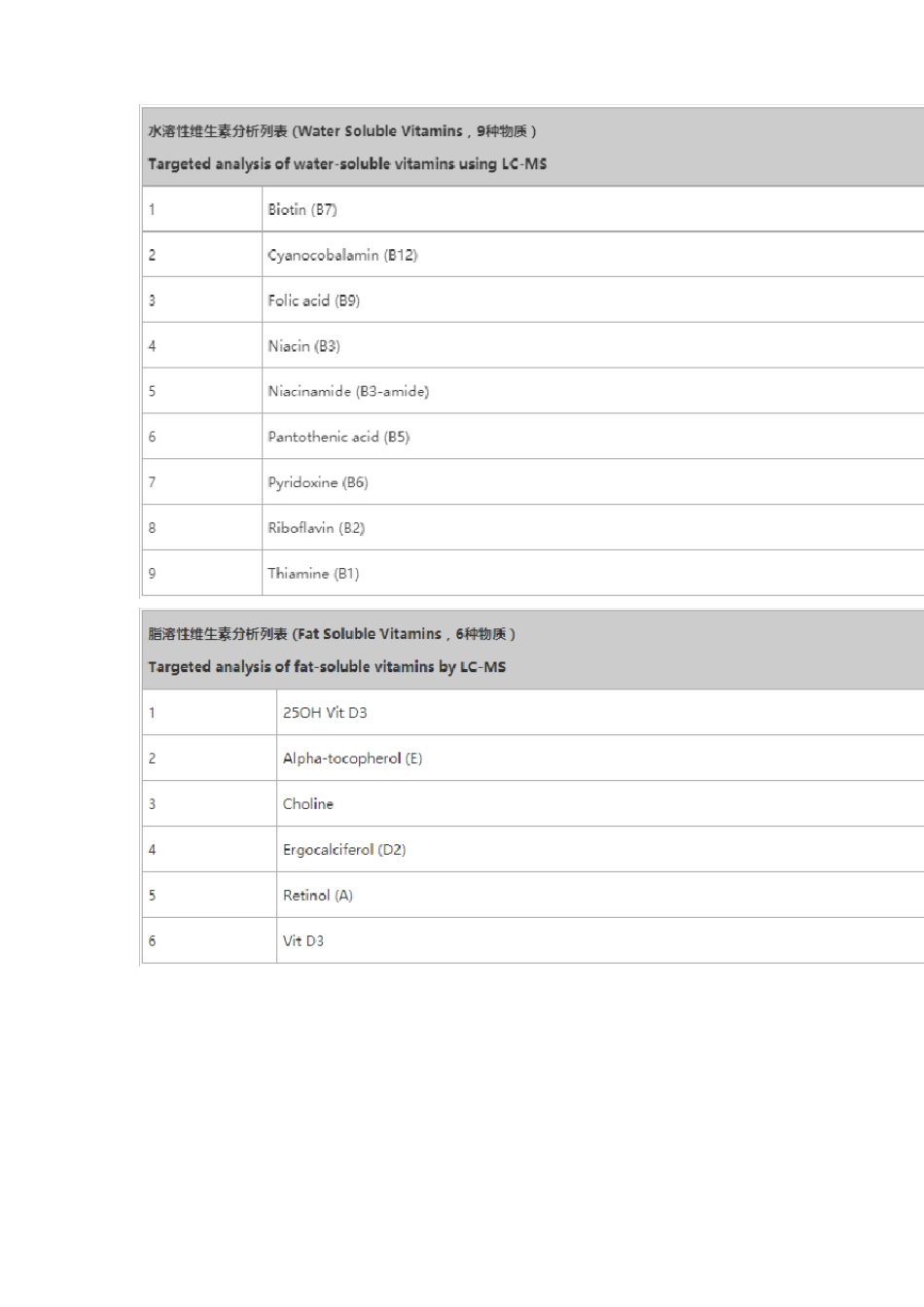Select the Thiamine (B1) cell
Viewport: 924px width, 1307px height.
pos(313,574)
